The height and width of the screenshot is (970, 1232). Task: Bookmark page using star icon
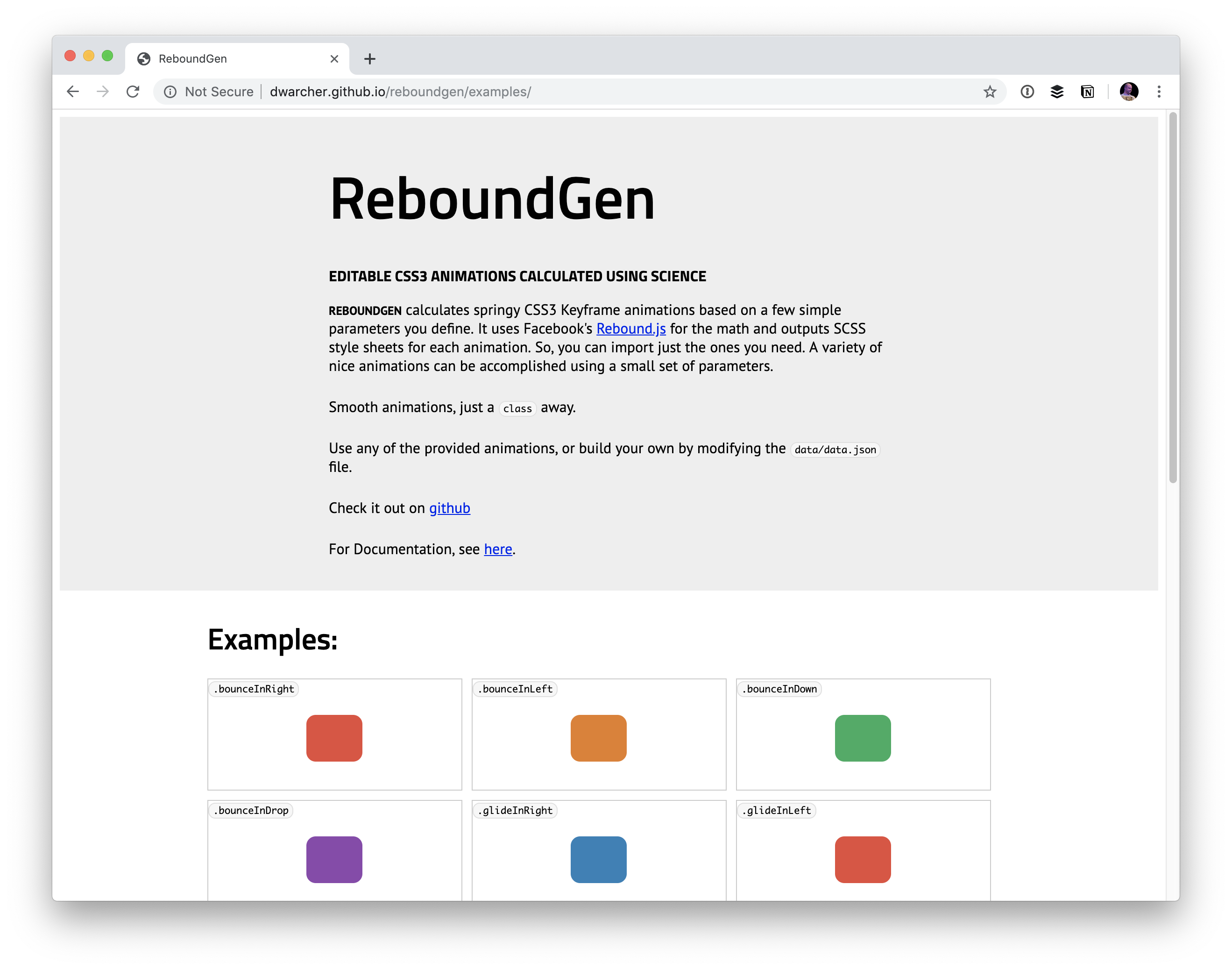[x=990, y=92]
